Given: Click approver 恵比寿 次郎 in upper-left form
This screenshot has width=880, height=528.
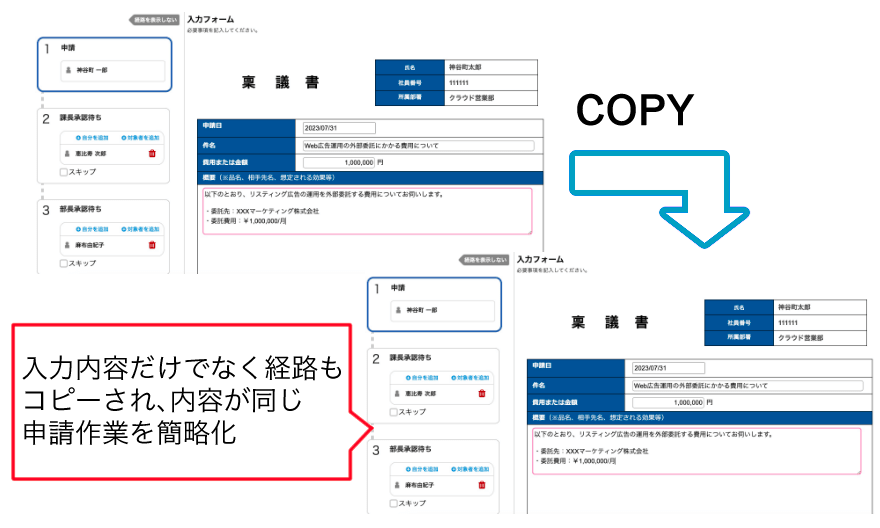Looking at the screenshot, I should [91, 153].
